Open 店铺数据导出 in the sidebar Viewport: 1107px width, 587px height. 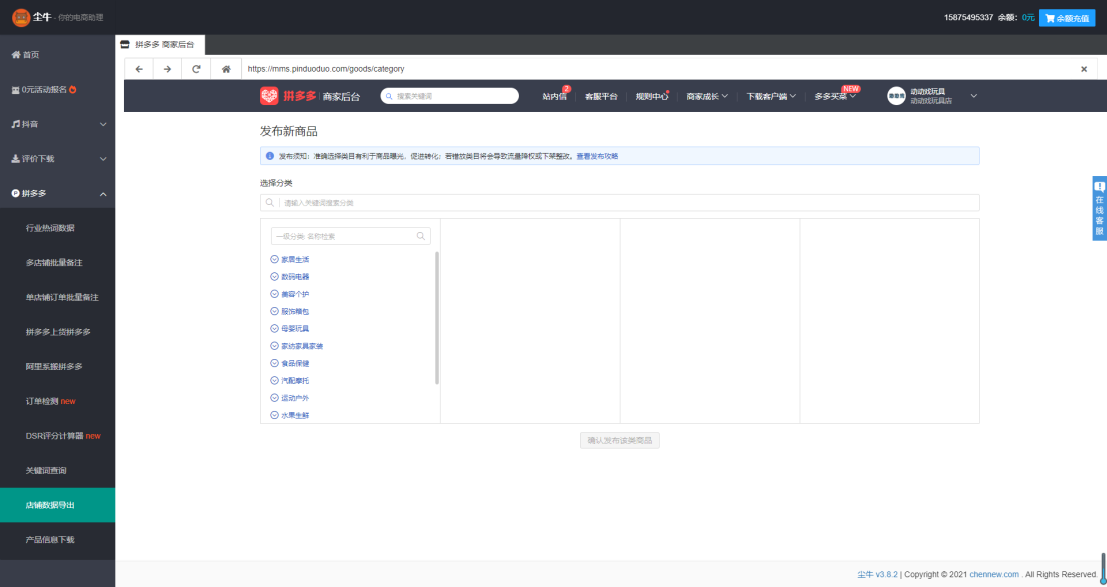57,505
